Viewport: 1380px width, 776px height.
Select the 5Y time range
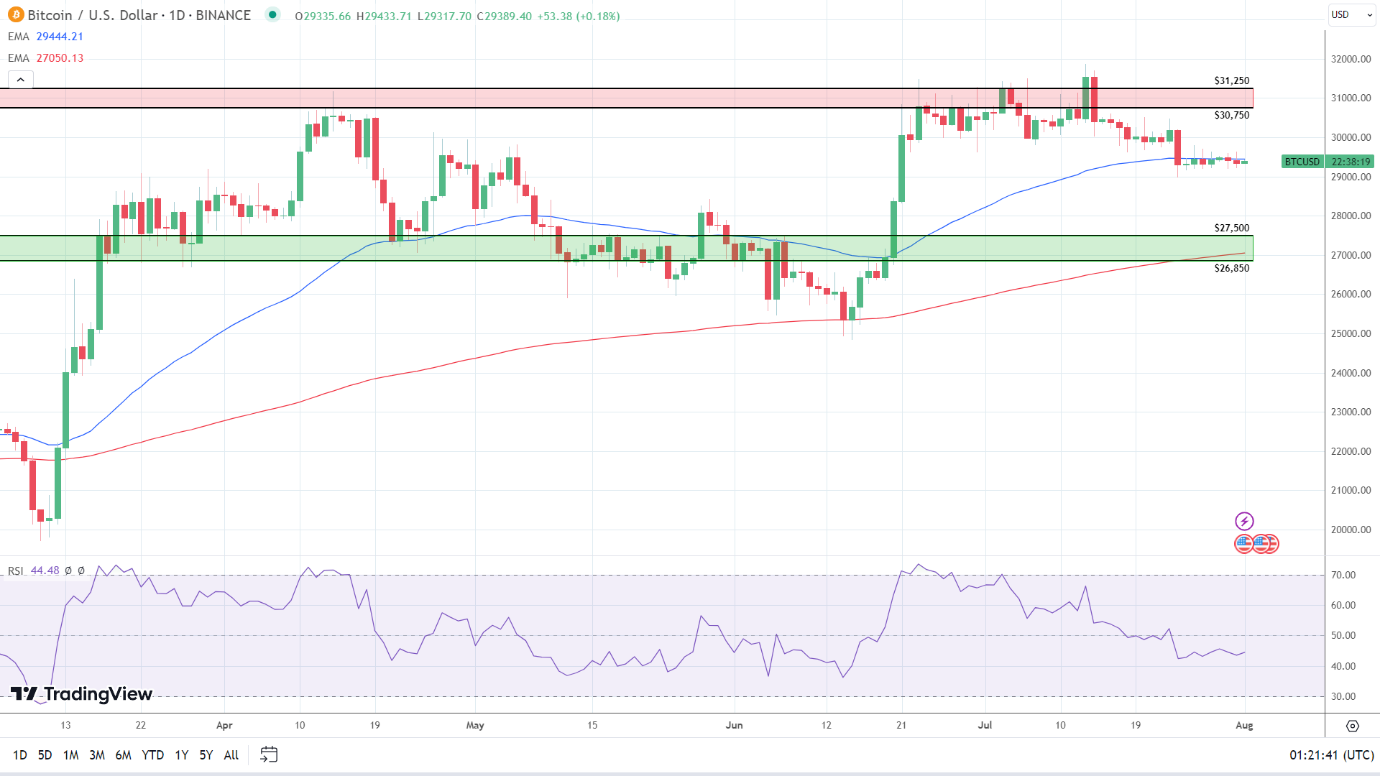205,755
